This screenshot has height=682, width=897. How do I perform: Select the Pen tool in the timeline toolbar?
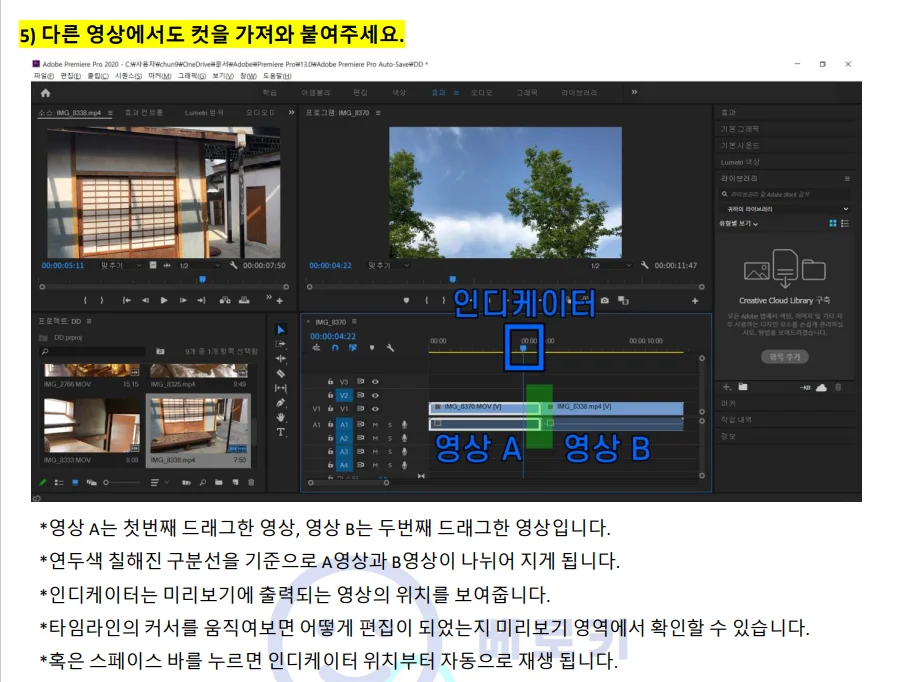coord(280,402)
